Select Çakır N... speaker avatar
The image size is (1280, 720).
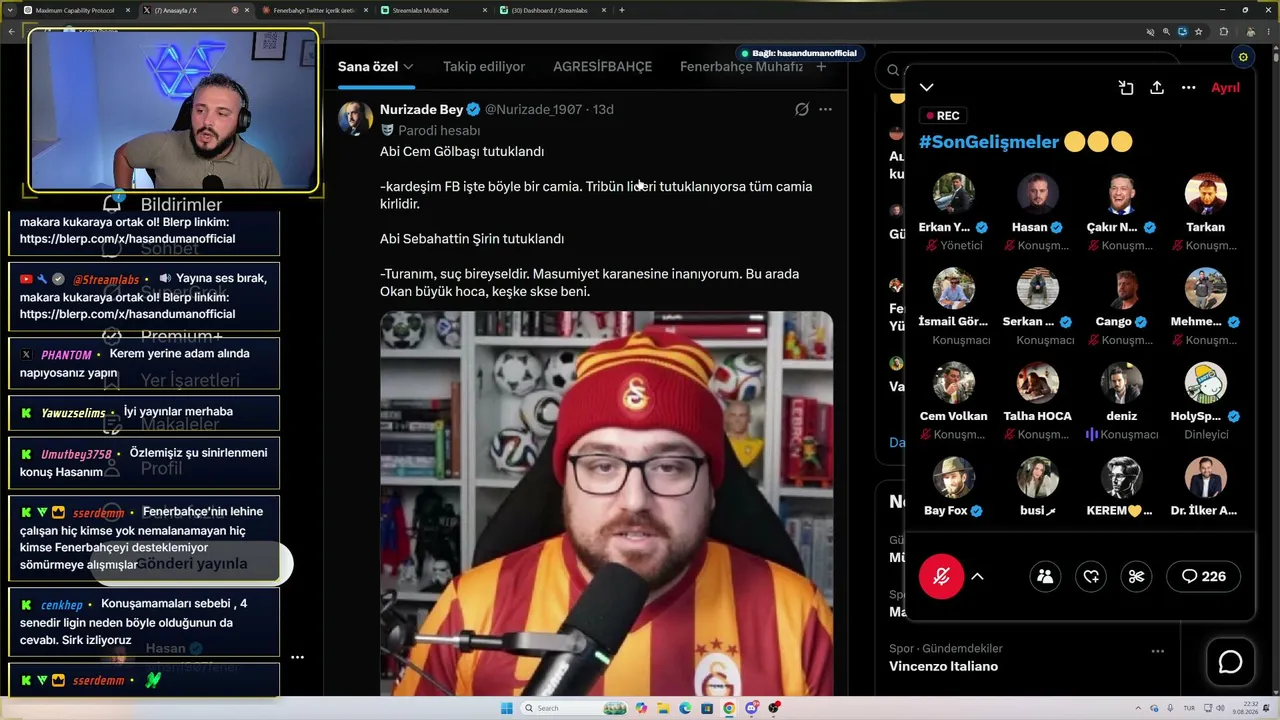(1121, 194)
